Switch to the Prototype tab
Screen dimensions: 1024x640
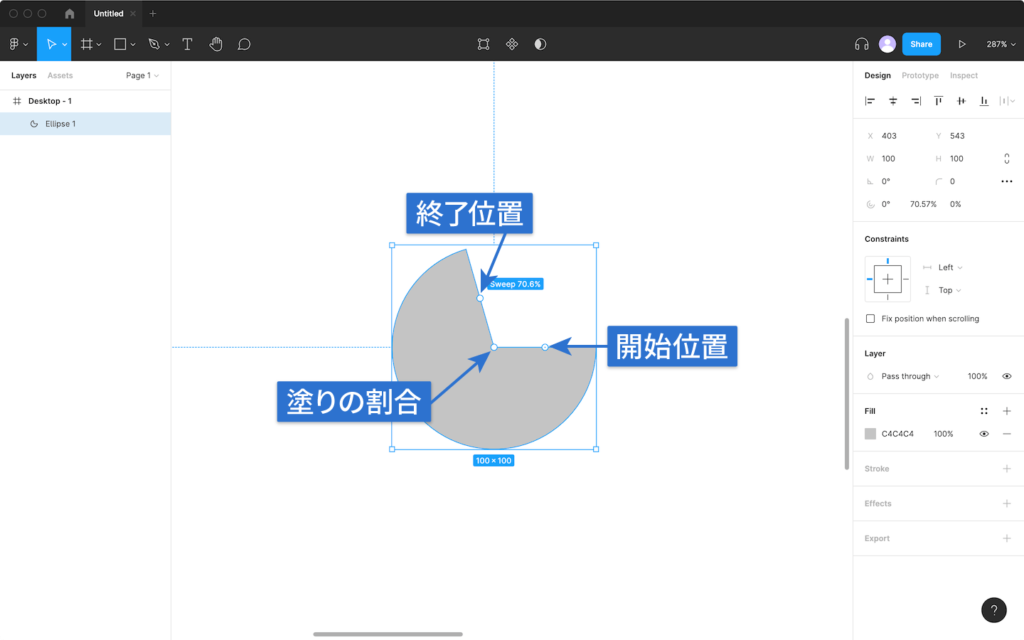[920, 75]
